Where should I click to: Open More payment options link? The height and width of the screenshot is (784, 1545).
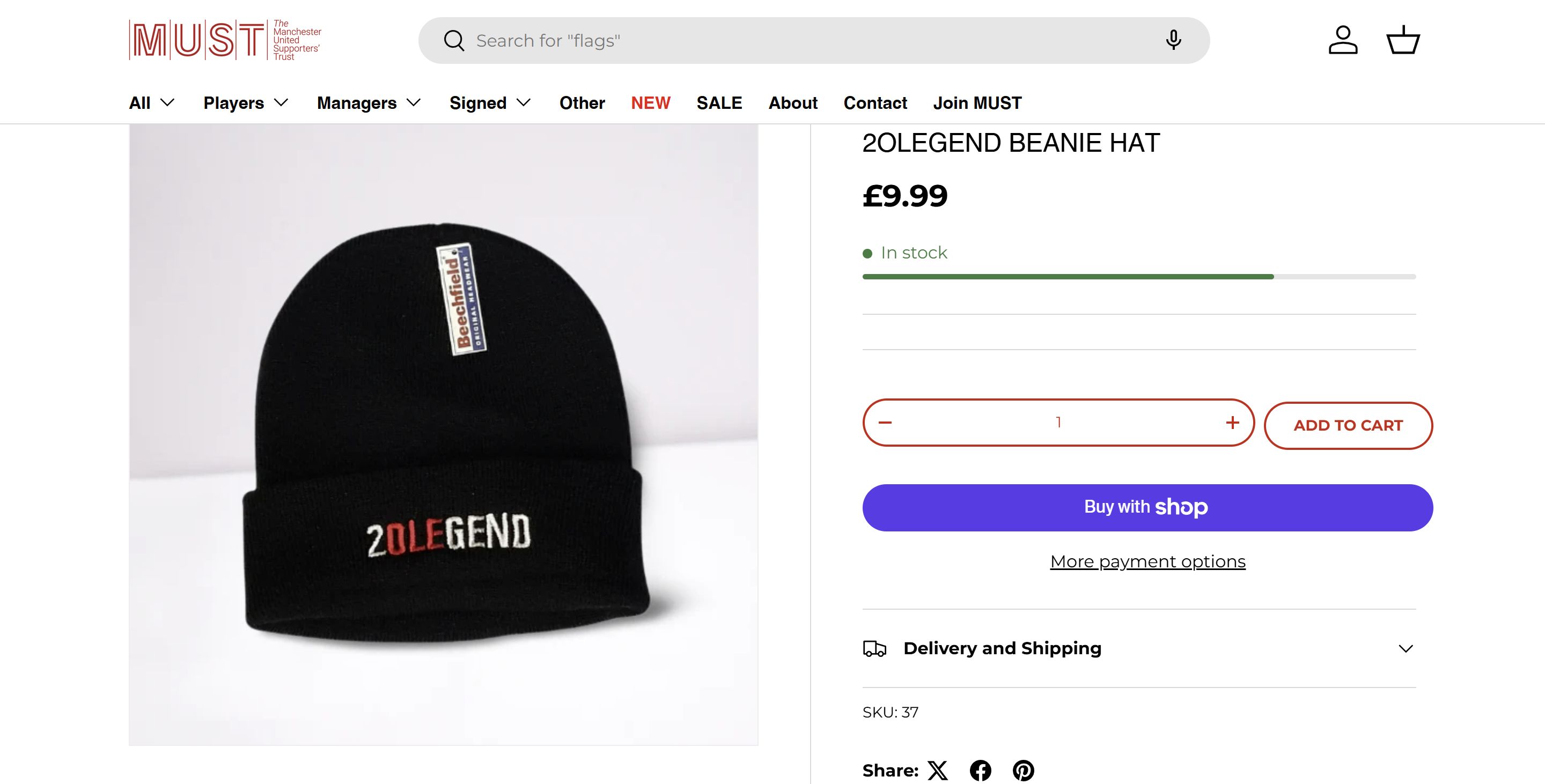point(1147,561)
